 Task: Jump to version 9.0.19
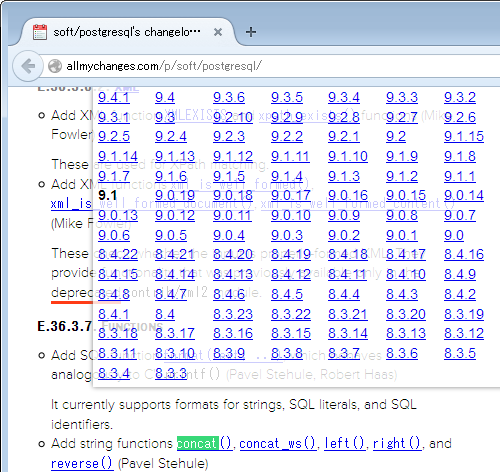click(x=175, y=195)
